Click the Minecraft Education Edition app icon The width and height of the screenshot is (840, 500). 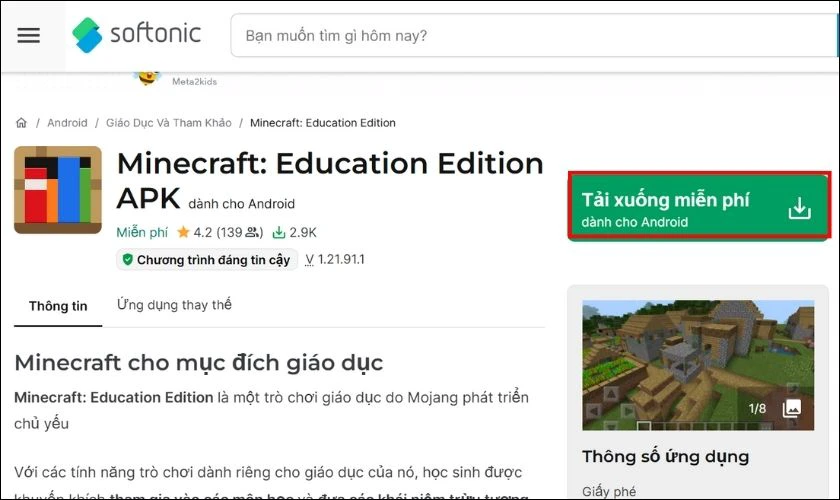click(x=58, y=190)
